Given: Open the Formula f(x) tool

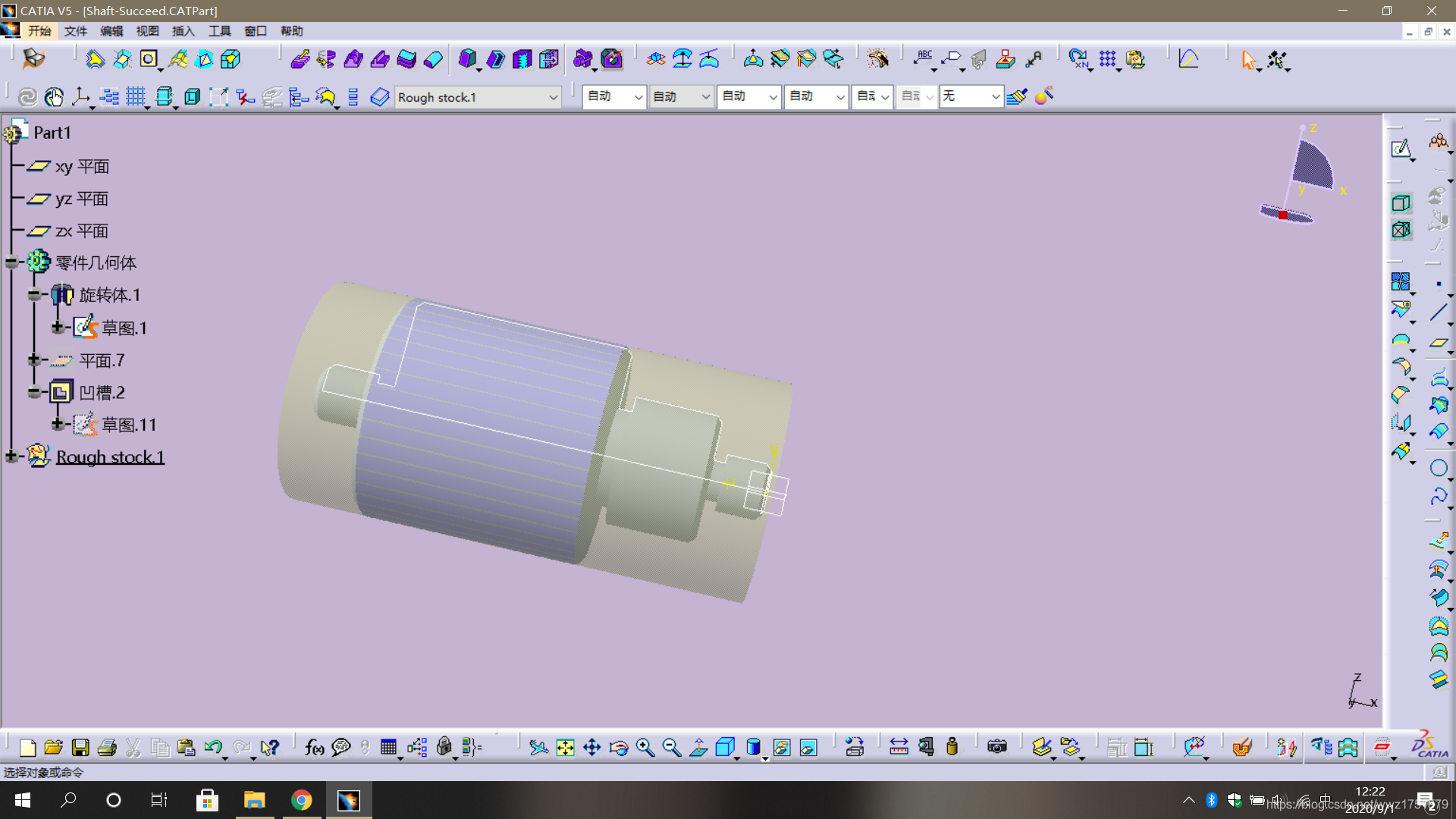Looking at the screenshot, I should coord(314,748).
